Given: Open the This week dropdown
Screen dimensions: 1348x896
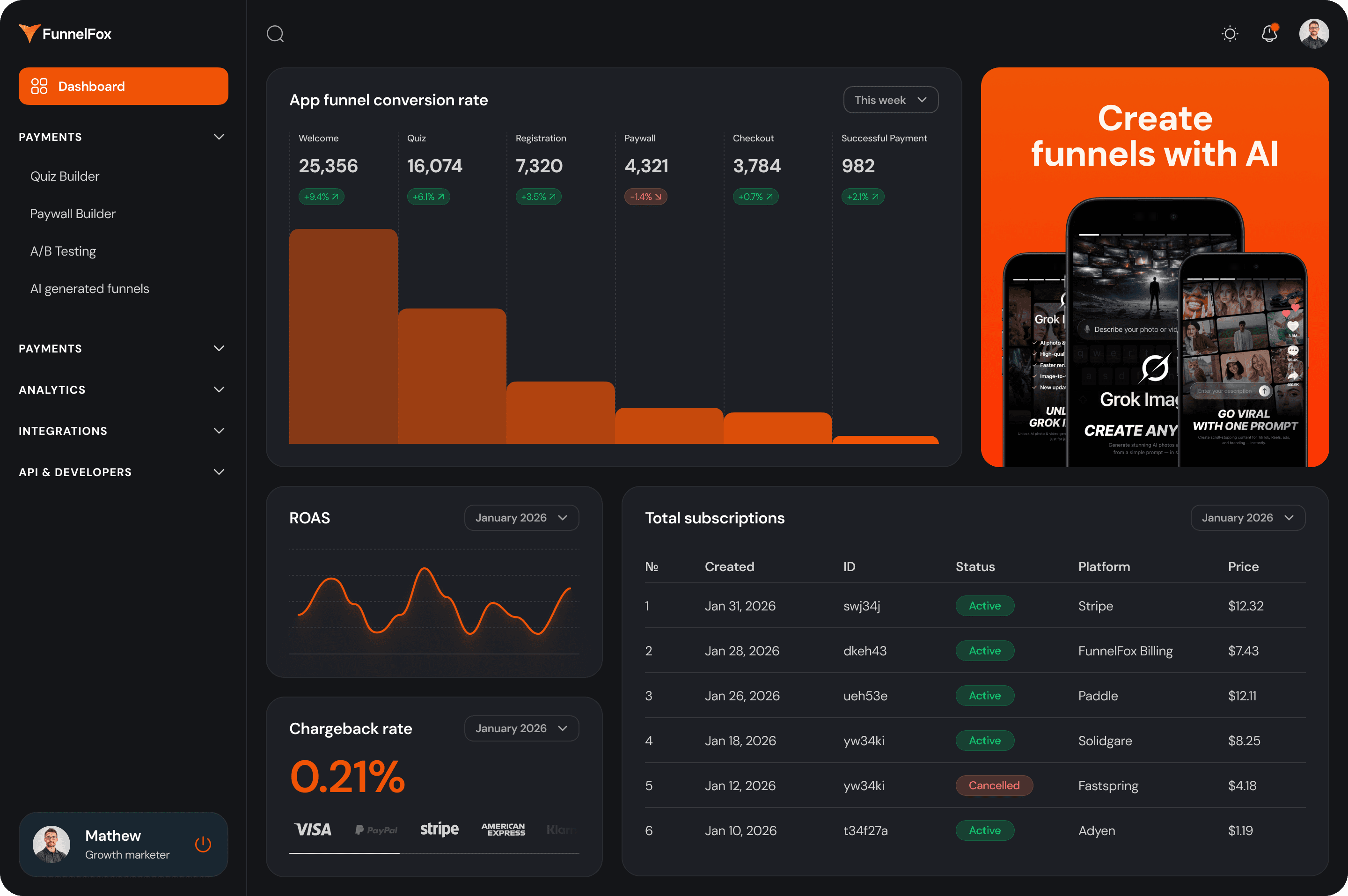Looking at the screenshot, I should pyautogui.click(x=891, y=100).
